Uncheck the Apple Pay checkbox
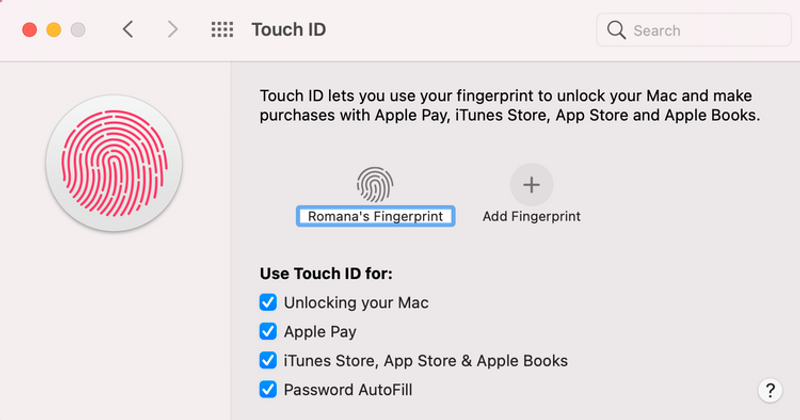Image resolution: width=800 pixels, height=420 pixels. tap(268, 331)
